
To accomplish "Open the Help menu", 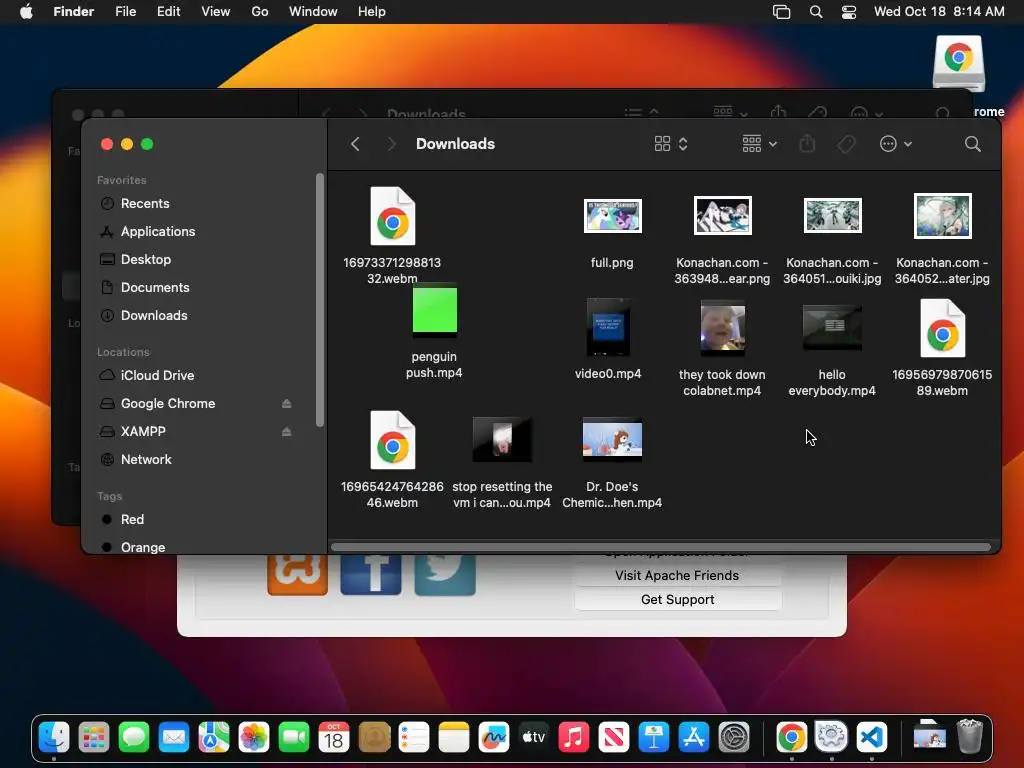I will coord(372,12).
